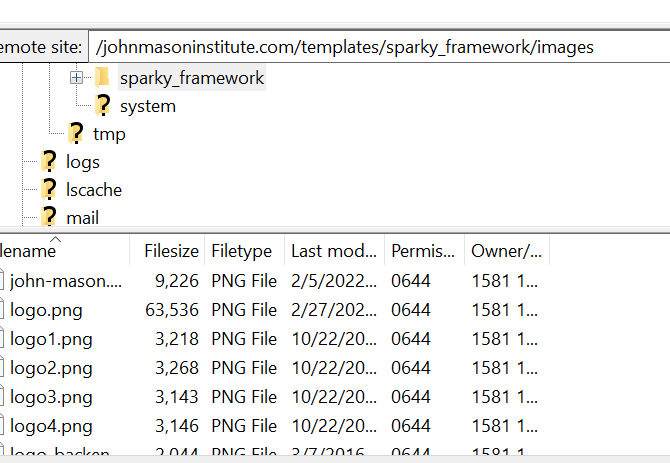Click the tmp folder icon

(x=76, y=133)
